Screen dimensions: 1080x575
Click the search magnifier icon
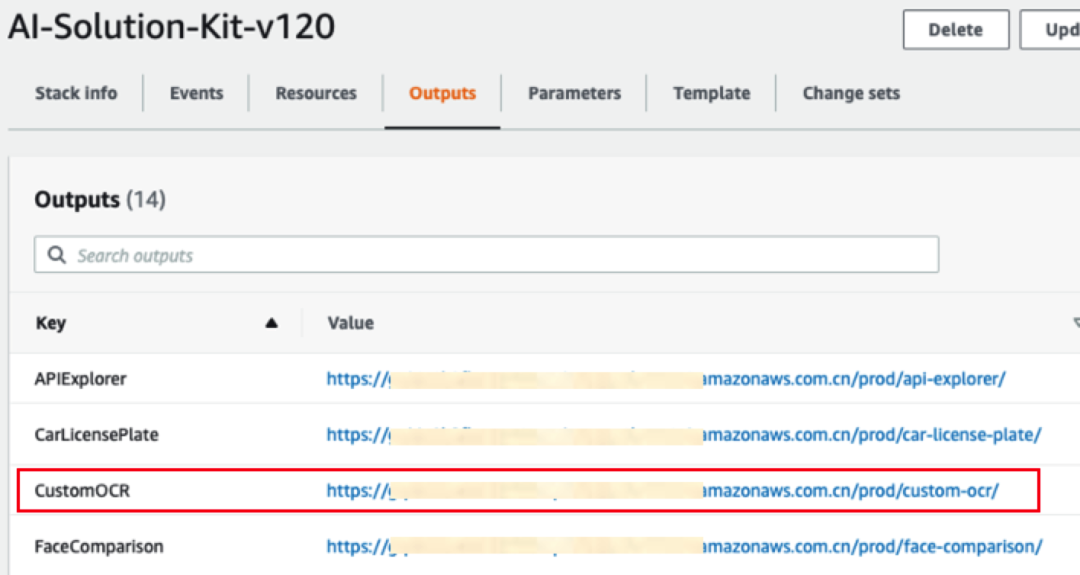(56, 255)
